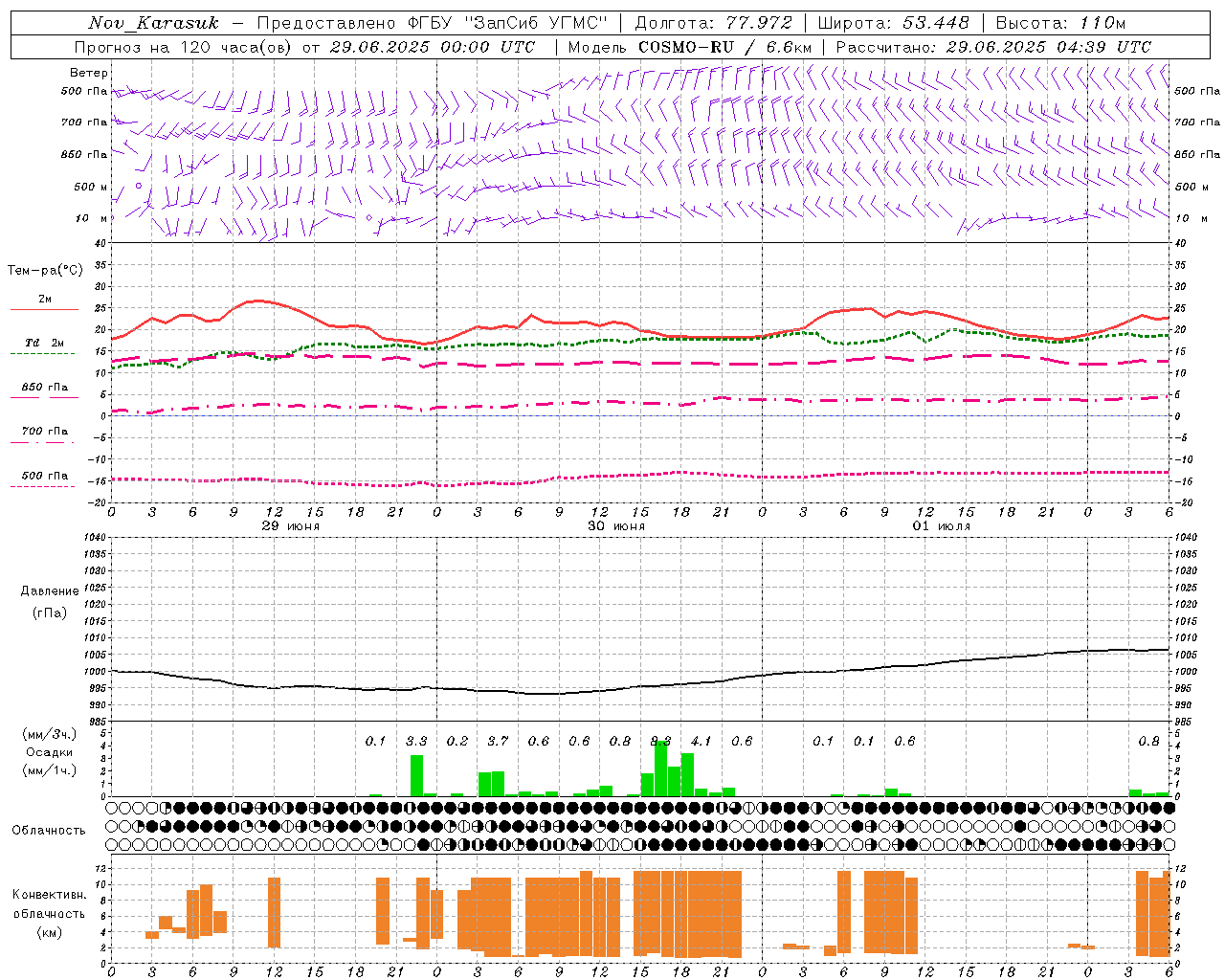Click the 8.3 precipitation amount
1225x980 pixels.
point(660,741)
